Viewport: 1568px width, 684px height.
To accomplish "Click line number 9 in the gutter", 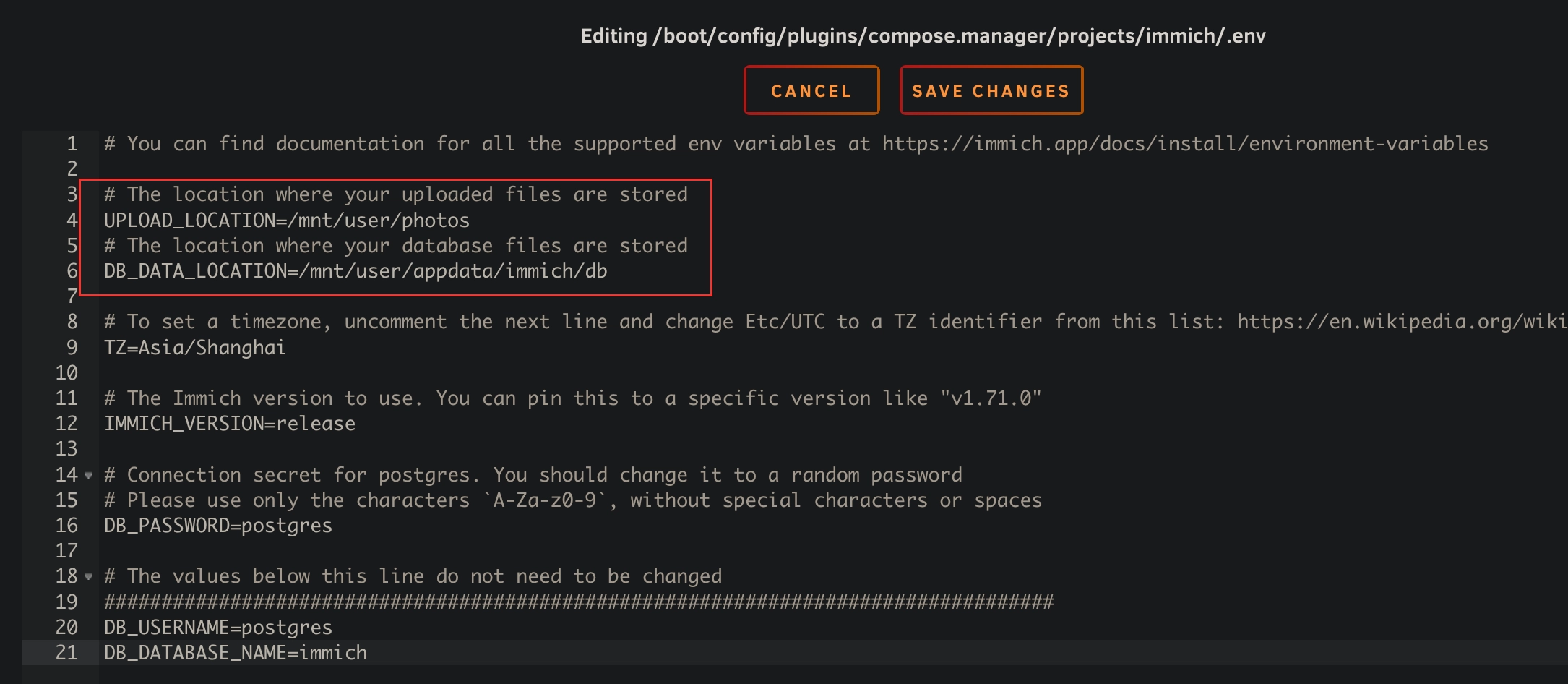I will [x=72, y=348].
